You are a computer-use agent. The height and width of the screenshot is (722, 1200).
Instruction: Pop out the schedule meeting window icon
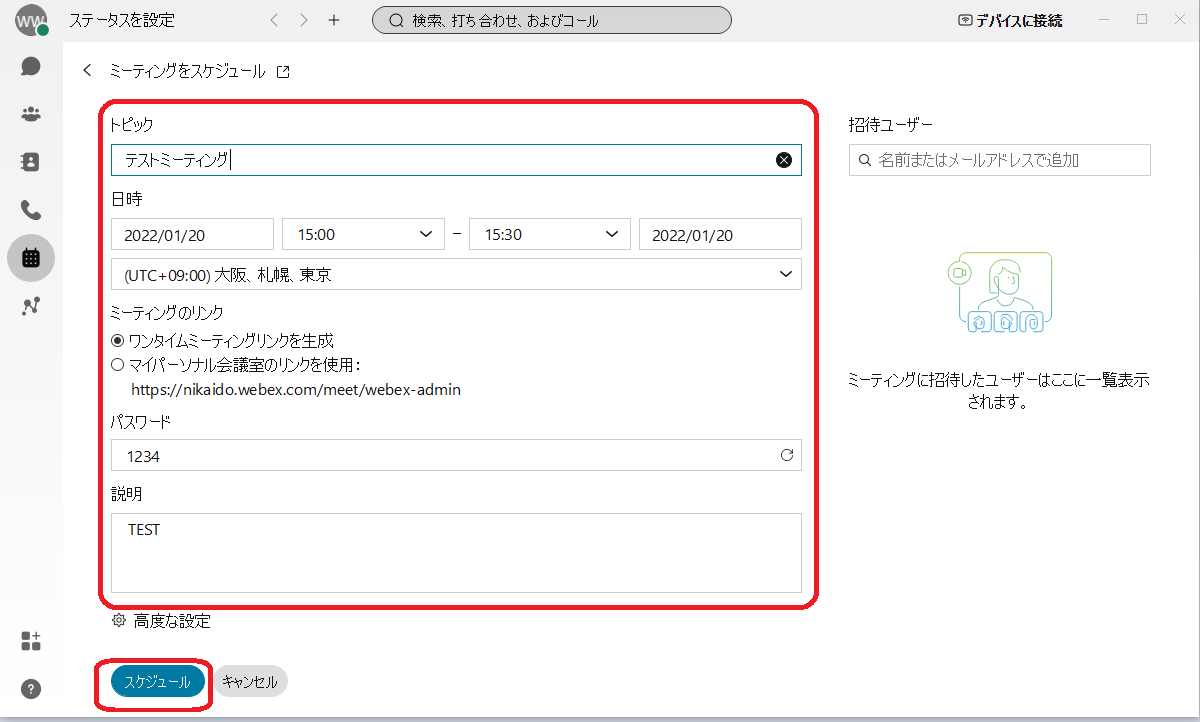click(x=283, y=71)
